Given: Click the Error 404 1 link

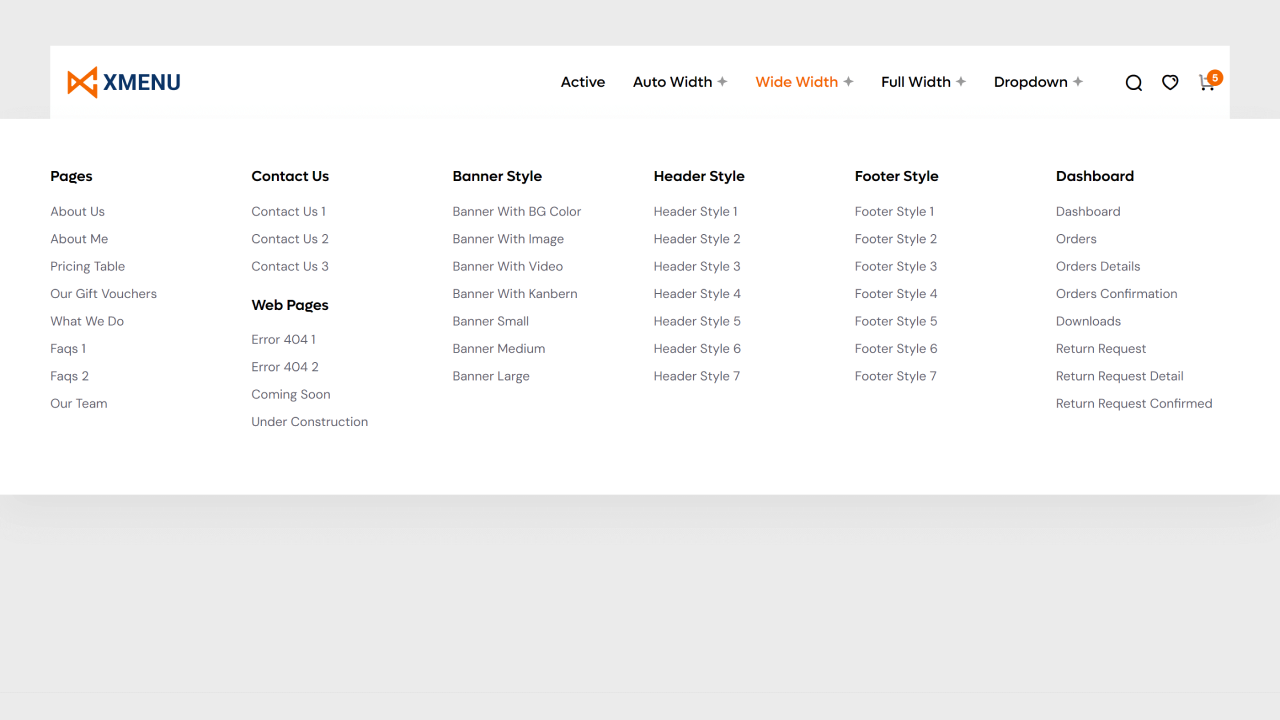Looking at the screenshot, I should 284,339.
